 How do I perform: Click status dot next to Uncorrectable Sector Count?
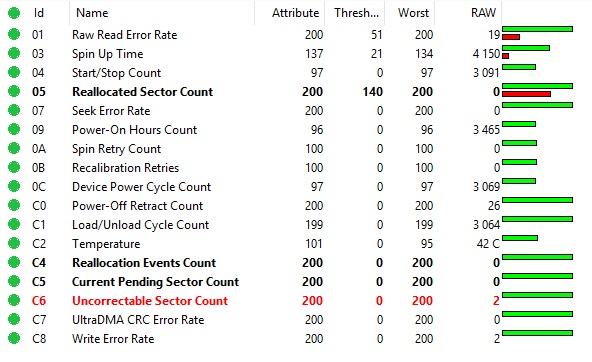(14, 300)
